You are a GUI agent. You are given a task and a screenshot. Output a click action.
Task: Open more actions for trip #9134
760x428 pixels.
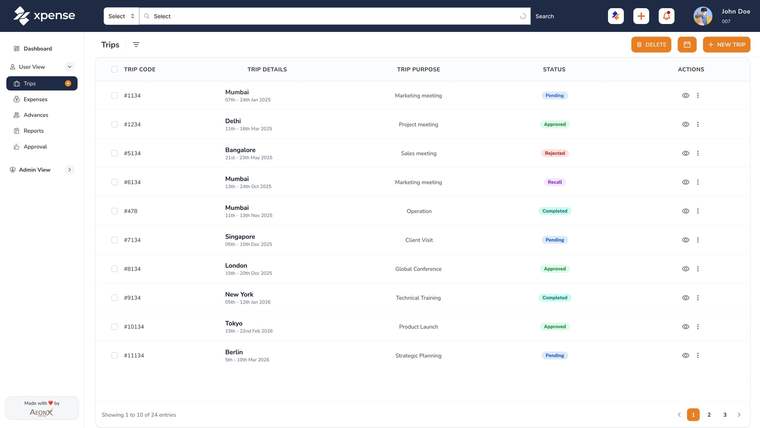[698, 298]
